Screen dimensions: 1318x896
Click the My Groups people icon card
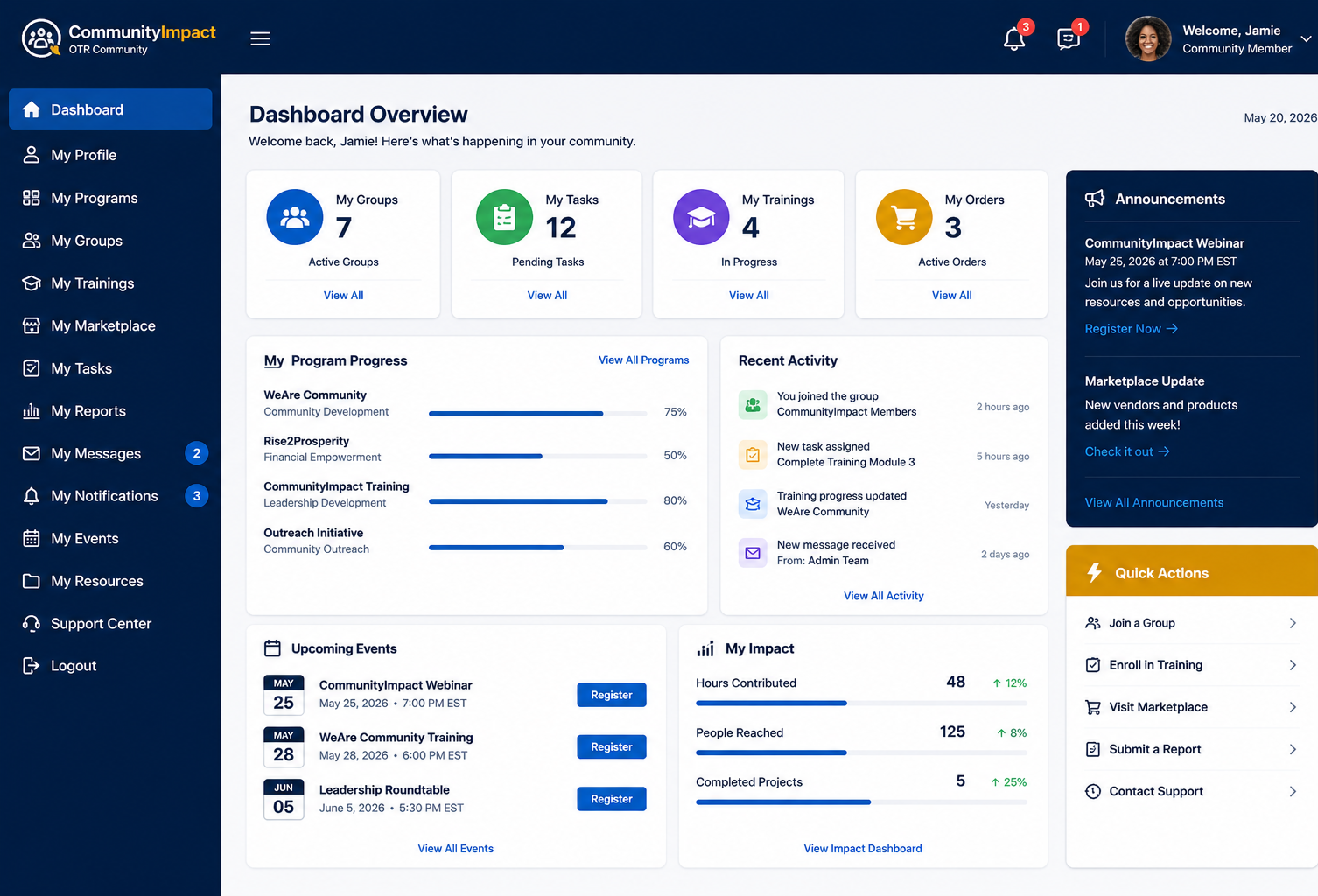(295, 217)
